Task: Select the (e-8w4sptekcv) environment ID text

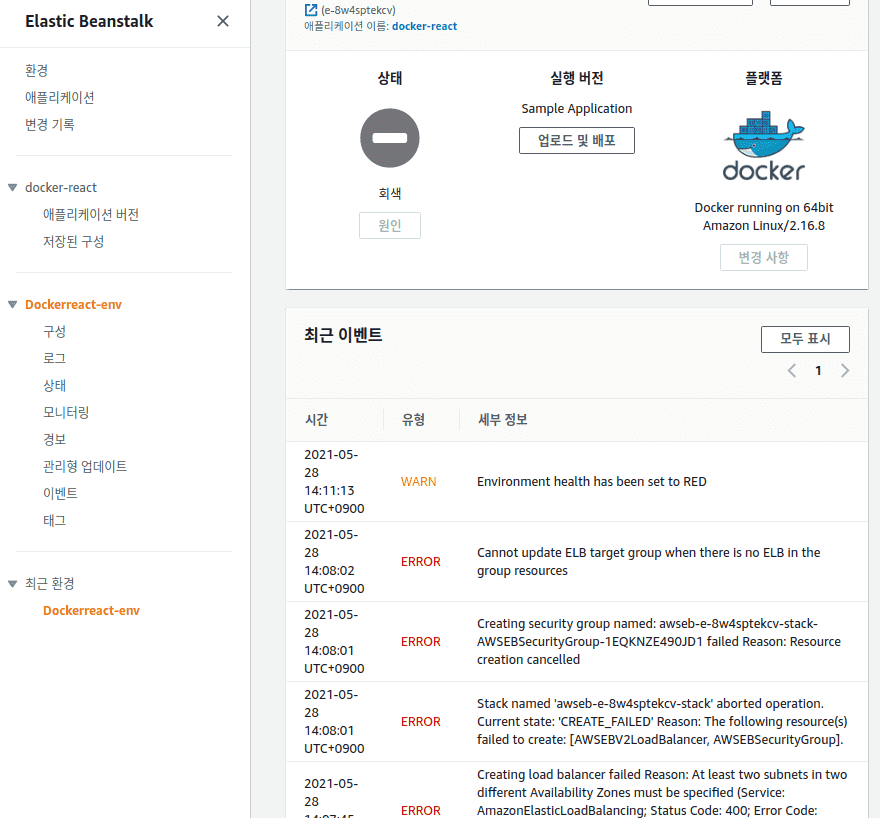Action: point(358,10)
